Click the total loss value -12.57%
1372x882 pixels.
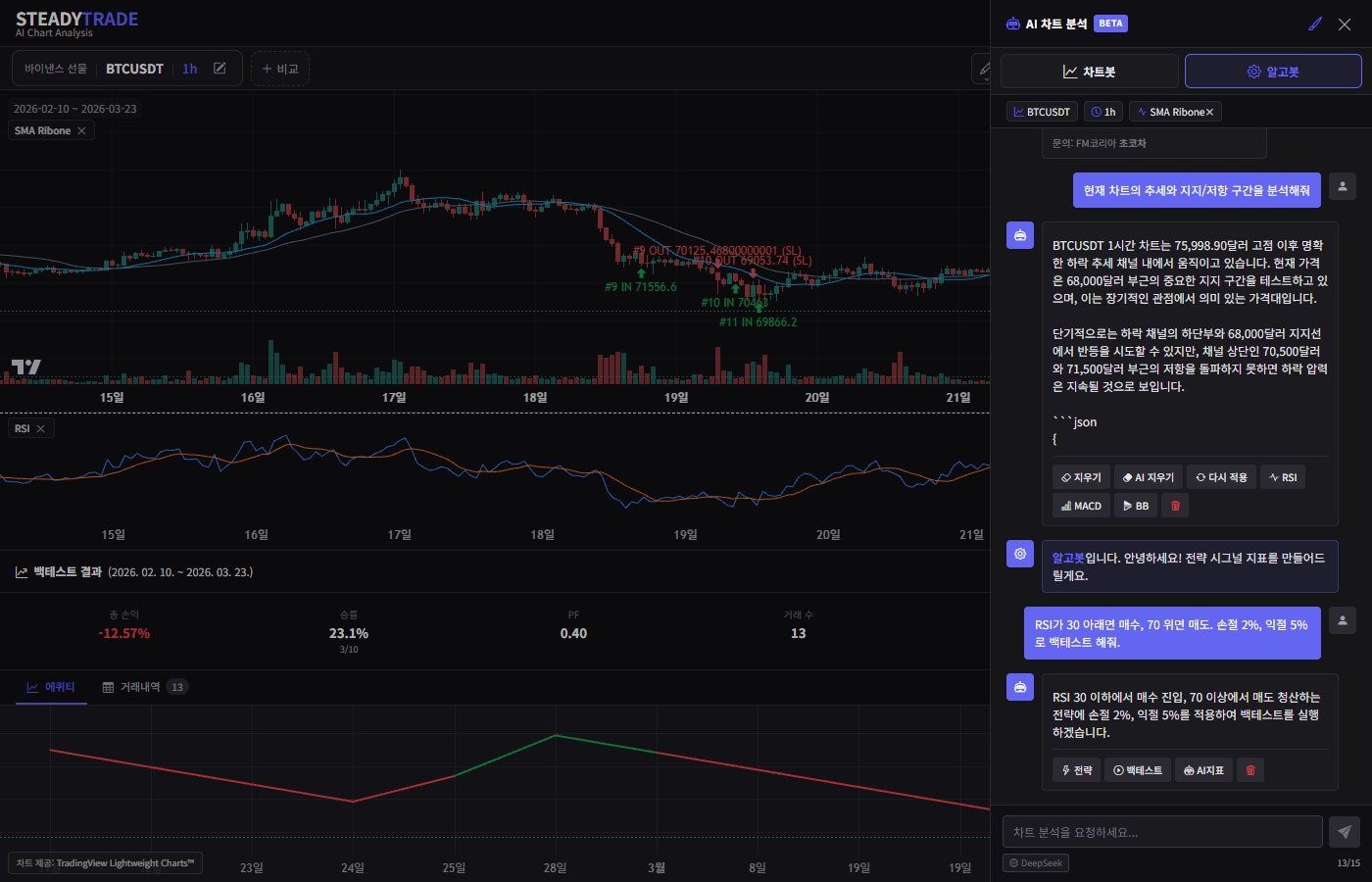(124, 634)
